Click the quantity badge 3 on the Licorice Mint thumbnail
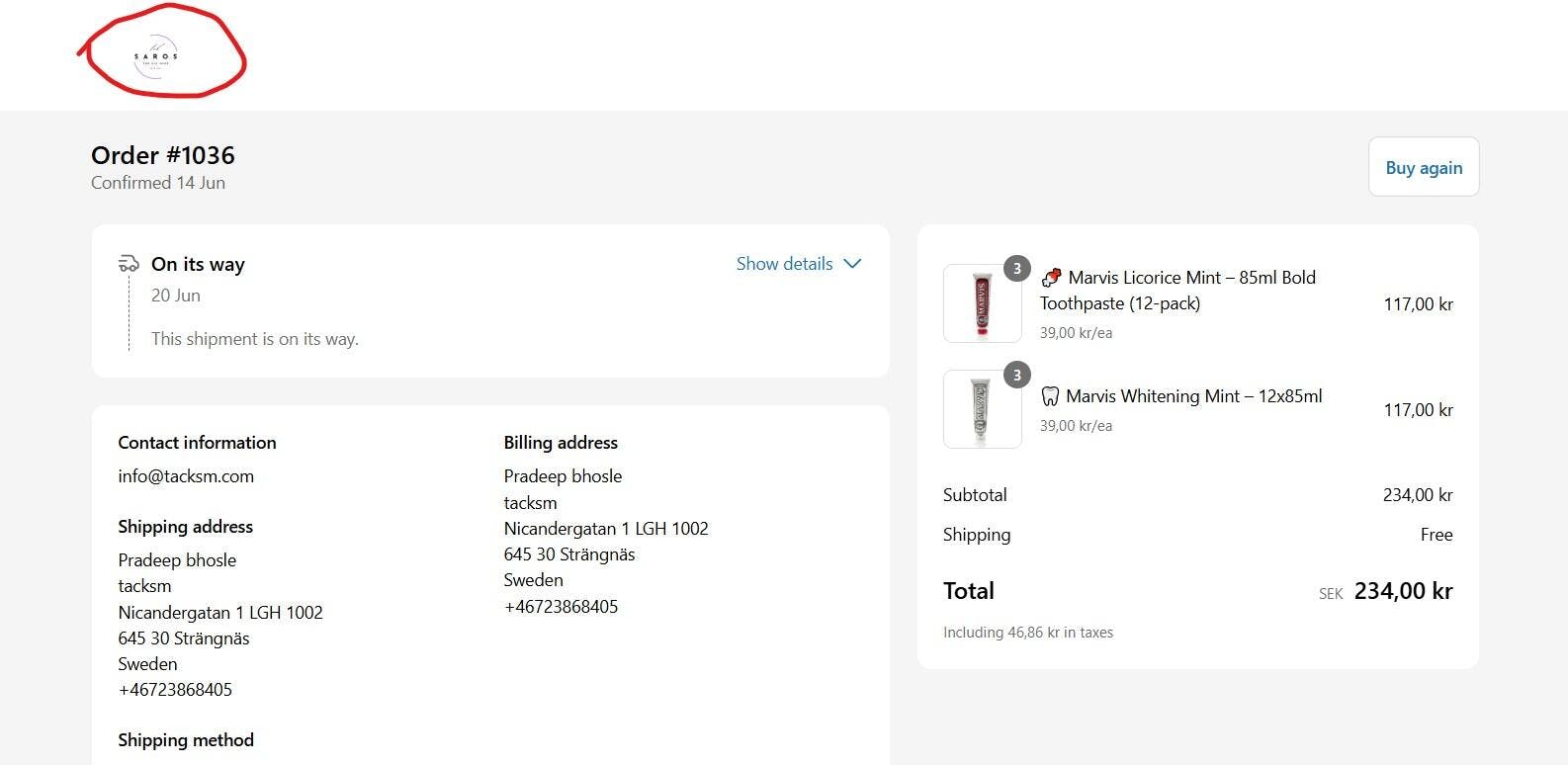Screen dimensions: 1568x765 point(1017,269)
